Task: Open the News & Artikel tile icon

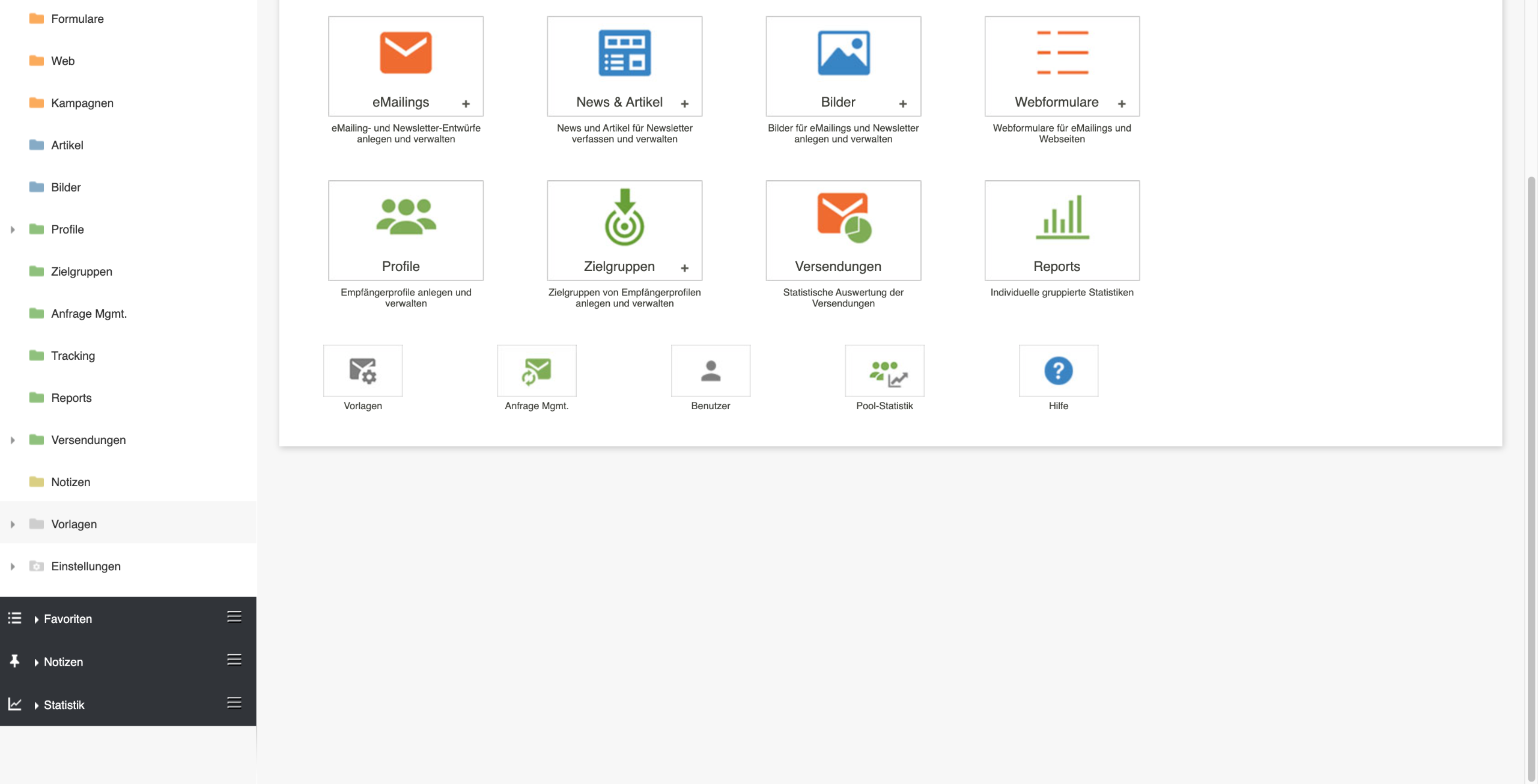Action: (624, 53)
